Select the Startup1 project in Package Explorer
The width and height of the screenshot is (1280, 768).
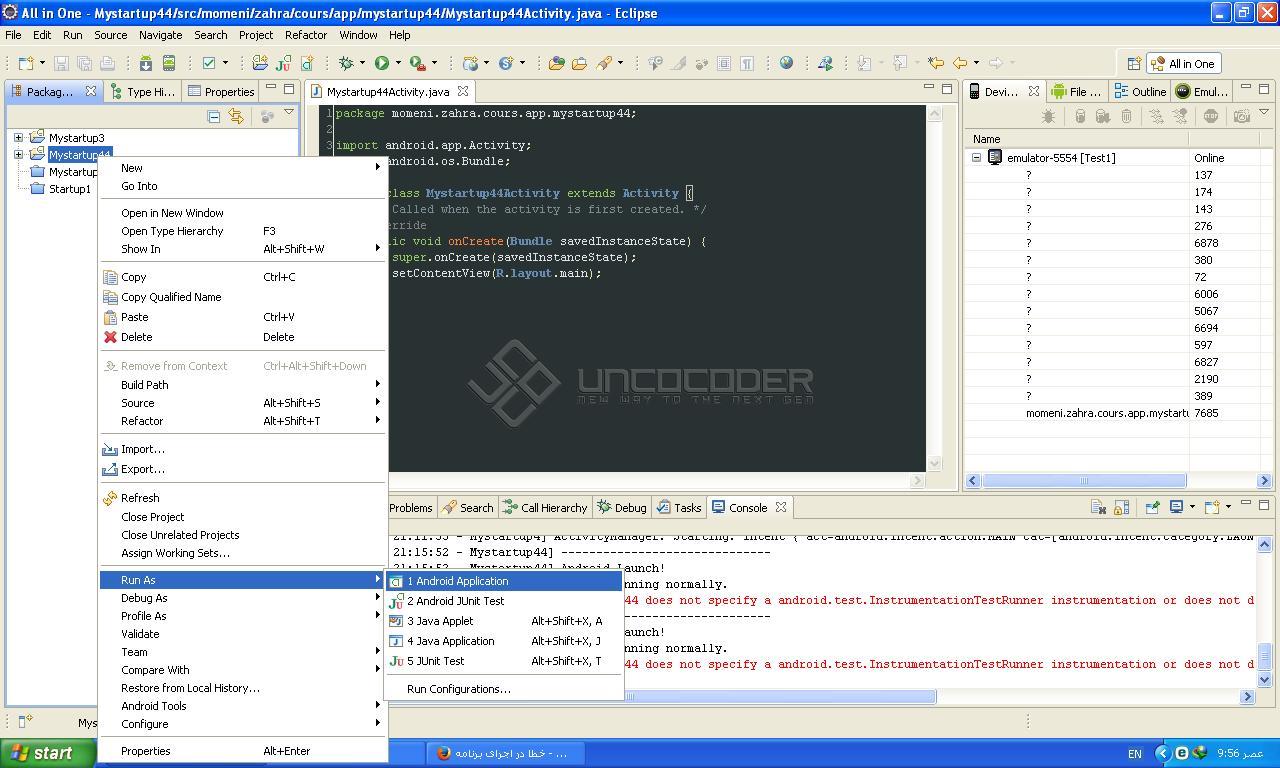pyautogui.click(x=69, y=189)
